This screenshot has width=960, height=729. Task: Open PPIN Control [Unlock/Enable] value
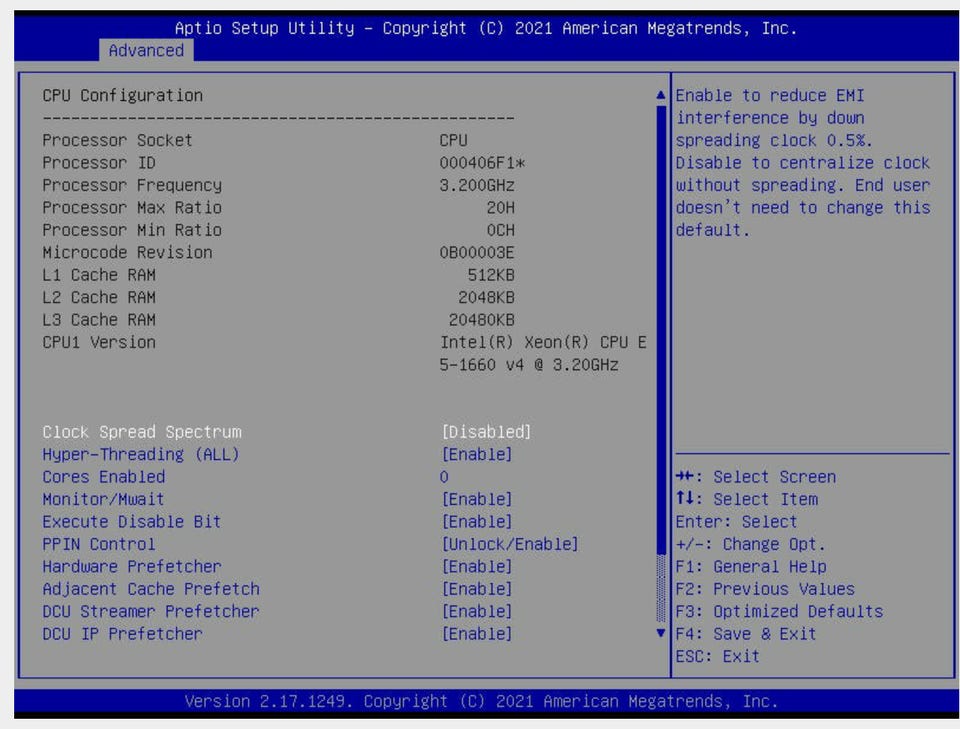[x=509, y=544]
